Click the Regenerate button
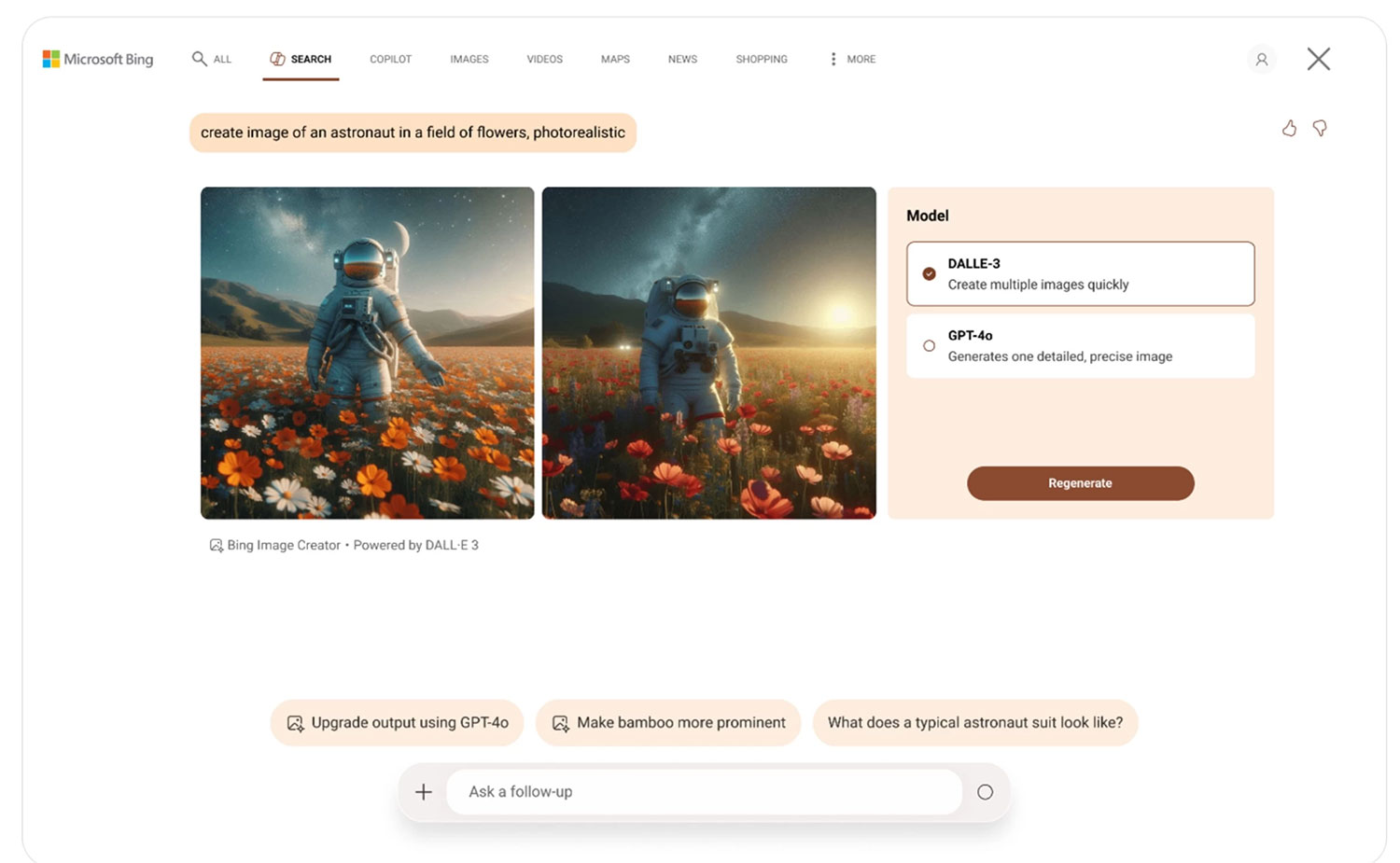Screen dimensions: 1400x863 pos(1080,483)
